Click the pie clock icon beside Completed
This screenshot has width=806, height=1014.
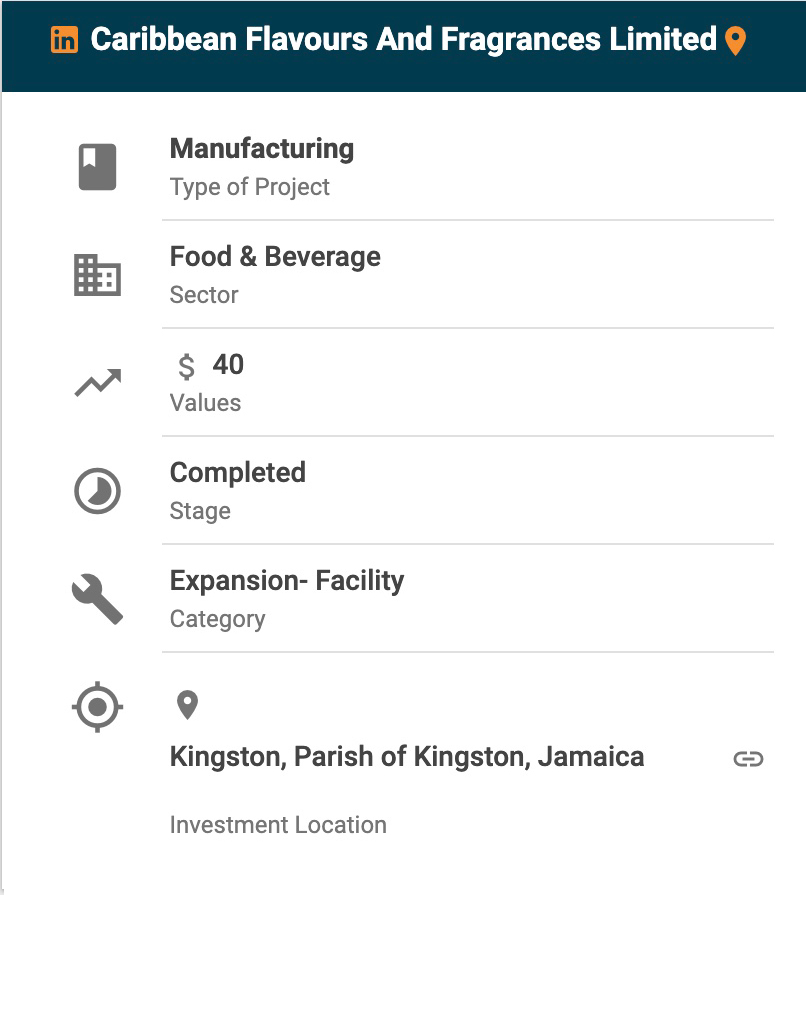(x=97, y=491)
